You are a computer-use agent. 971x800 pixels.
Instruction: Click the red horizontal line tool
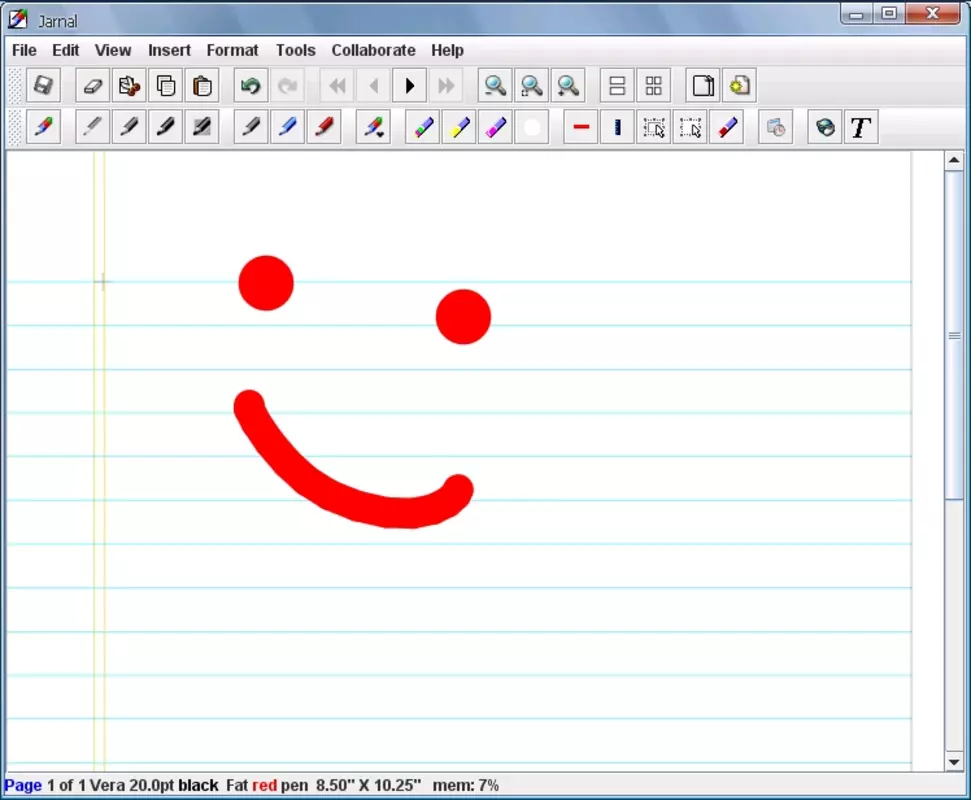tap(581, 127)
